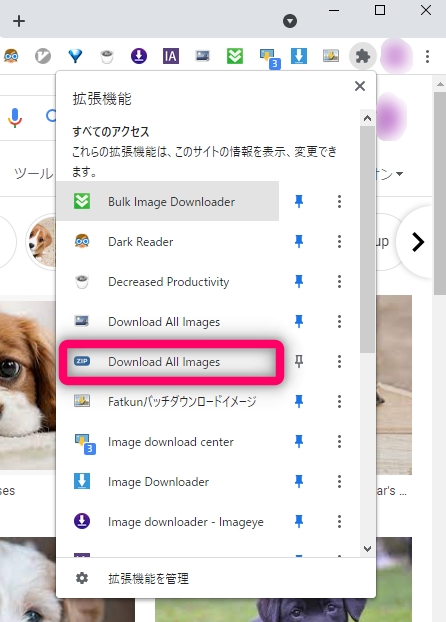Viewport: 446px width, 622px height.
Task: Unpin Bulk Image Downloader from toolbar
Action: coord(299,202)
